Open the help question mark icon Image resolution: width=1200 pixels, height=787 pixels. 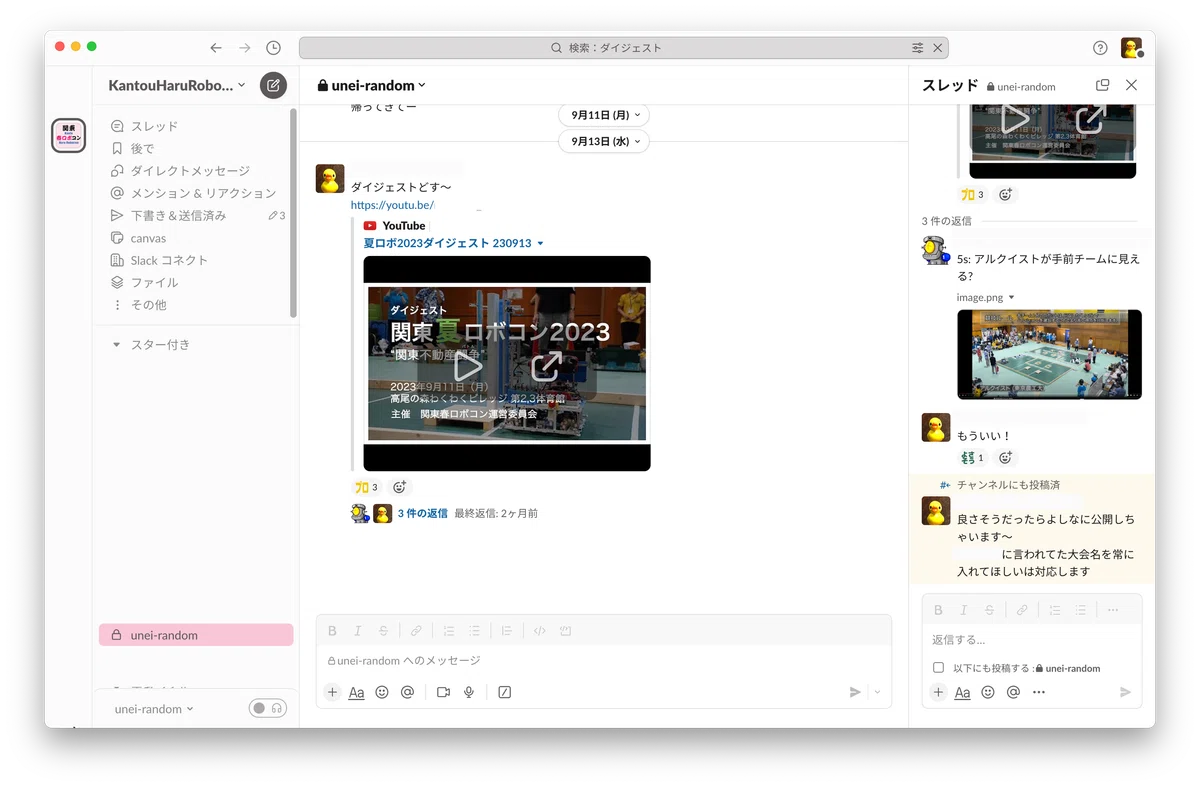pos(1100,48)
